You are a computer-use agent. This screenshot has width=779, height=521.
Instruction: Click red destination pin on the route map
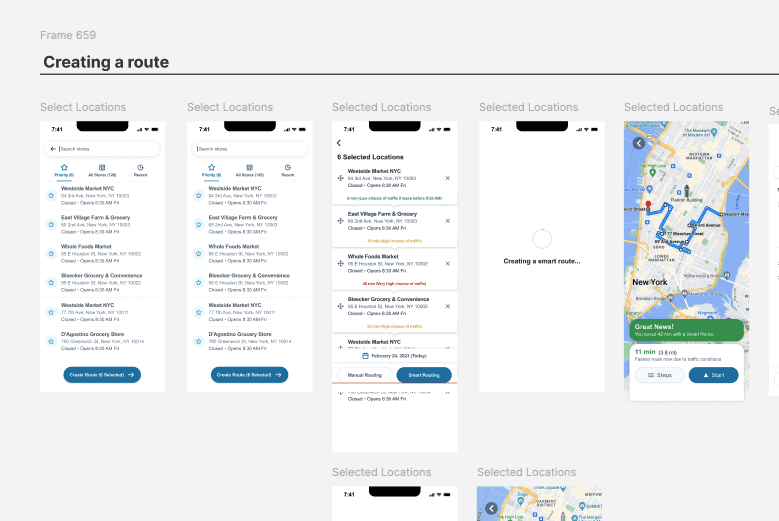pos(648,204)
